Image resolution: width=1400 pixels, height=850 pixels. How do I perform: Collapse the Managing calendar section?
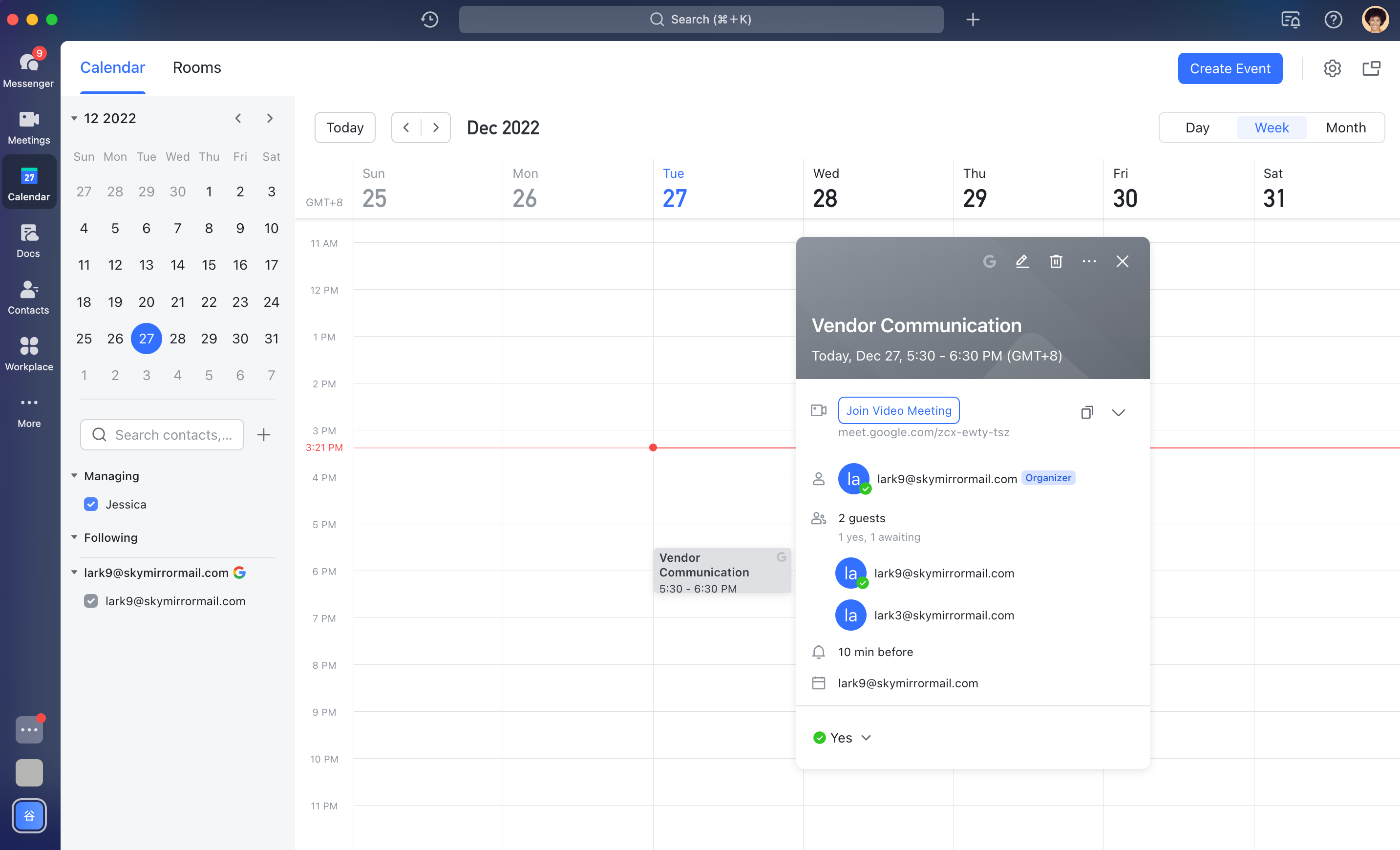(74, 476)
